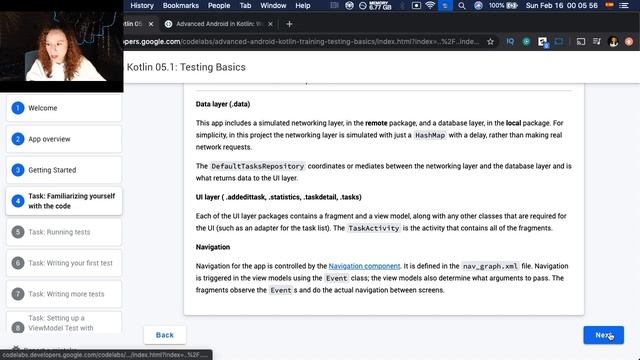The image size is (640, 360).
Task: Switch to Advanced Android in Kotlin tab
Action: (x=218, y=24)
